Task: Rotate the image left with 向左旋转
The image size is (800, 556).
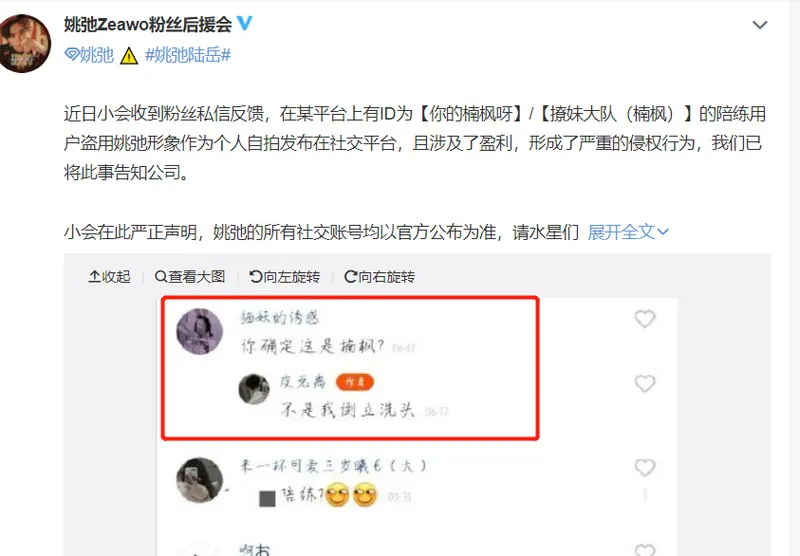Action: pyautogui.click(x=285, y=276)
